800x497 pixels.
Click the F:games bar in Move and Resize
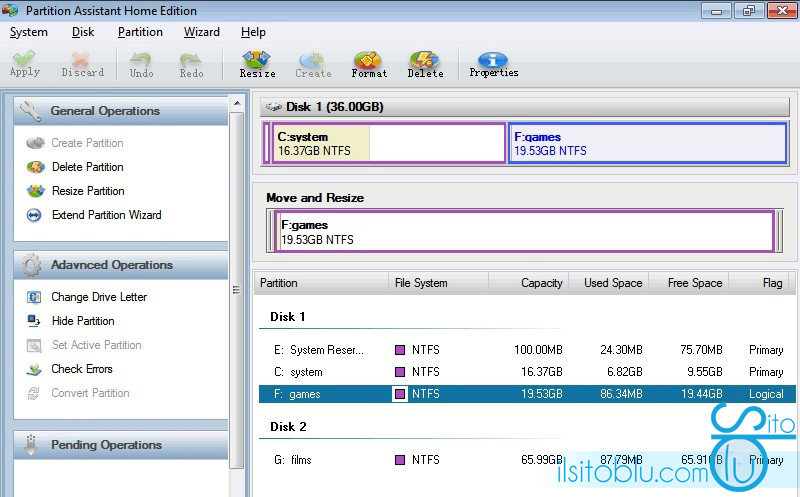[525, 232]
